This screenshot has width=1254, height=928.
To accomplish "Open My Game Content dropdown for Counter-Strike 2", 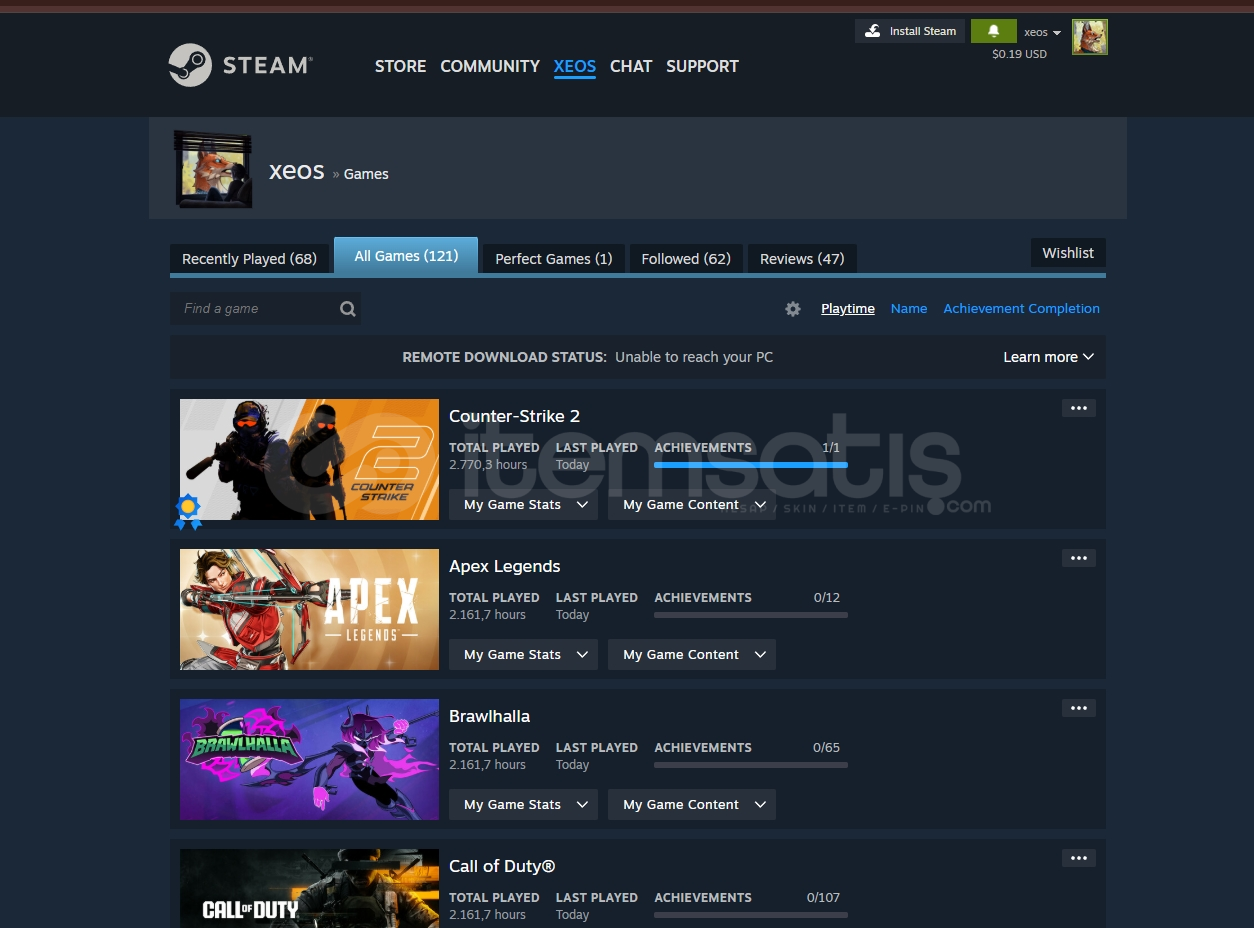I will coord(692,505).
